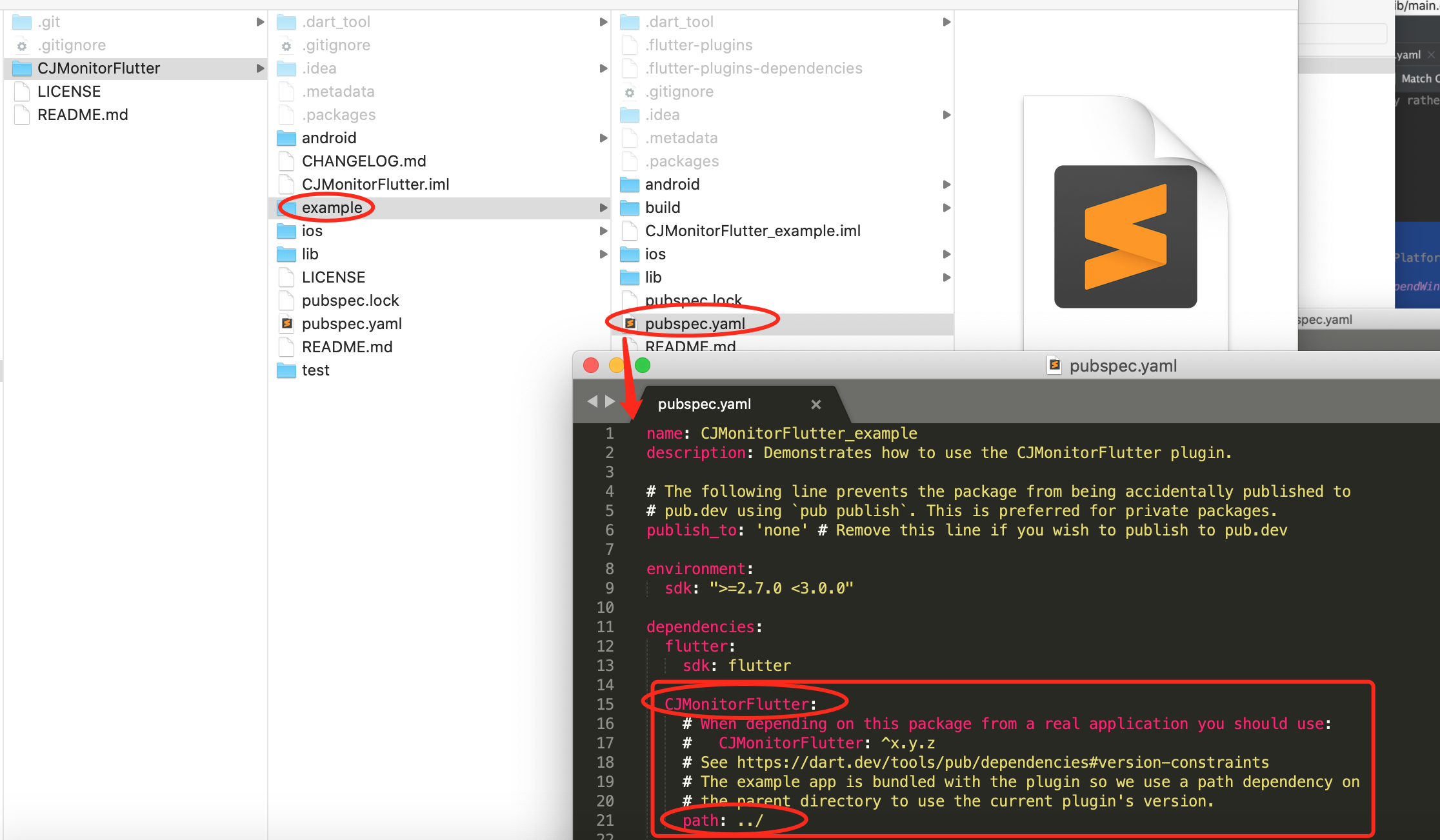Click the 'environment' key on line 8
Viewport: 1440px width, 840px height.
pyautogui.click(x=696, y=569)
